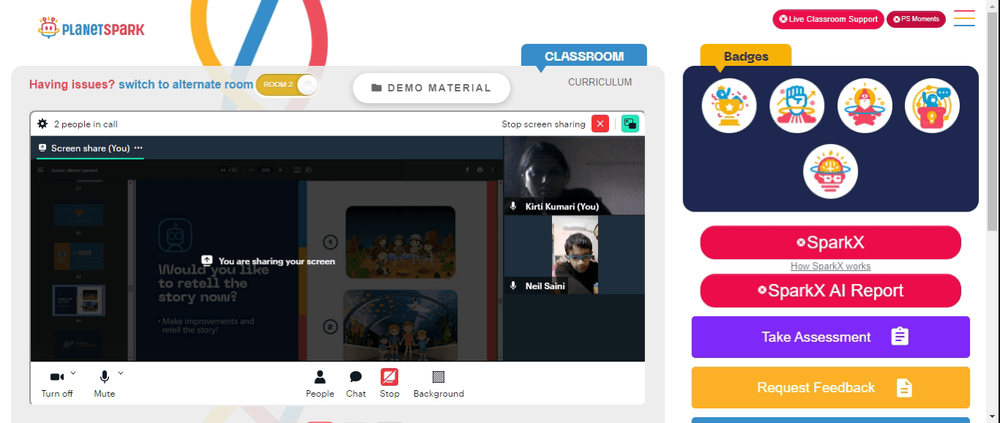Image resolution: width=1000 pixels, height=423 pixels.
Task: Click the trophy badge
Action: [729, 106]
